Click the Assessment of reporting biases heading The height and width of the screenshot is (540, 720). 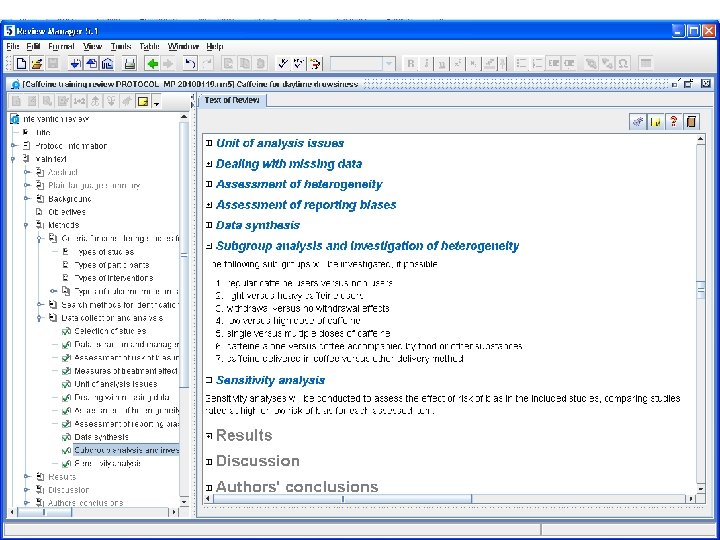click(306, 205)
